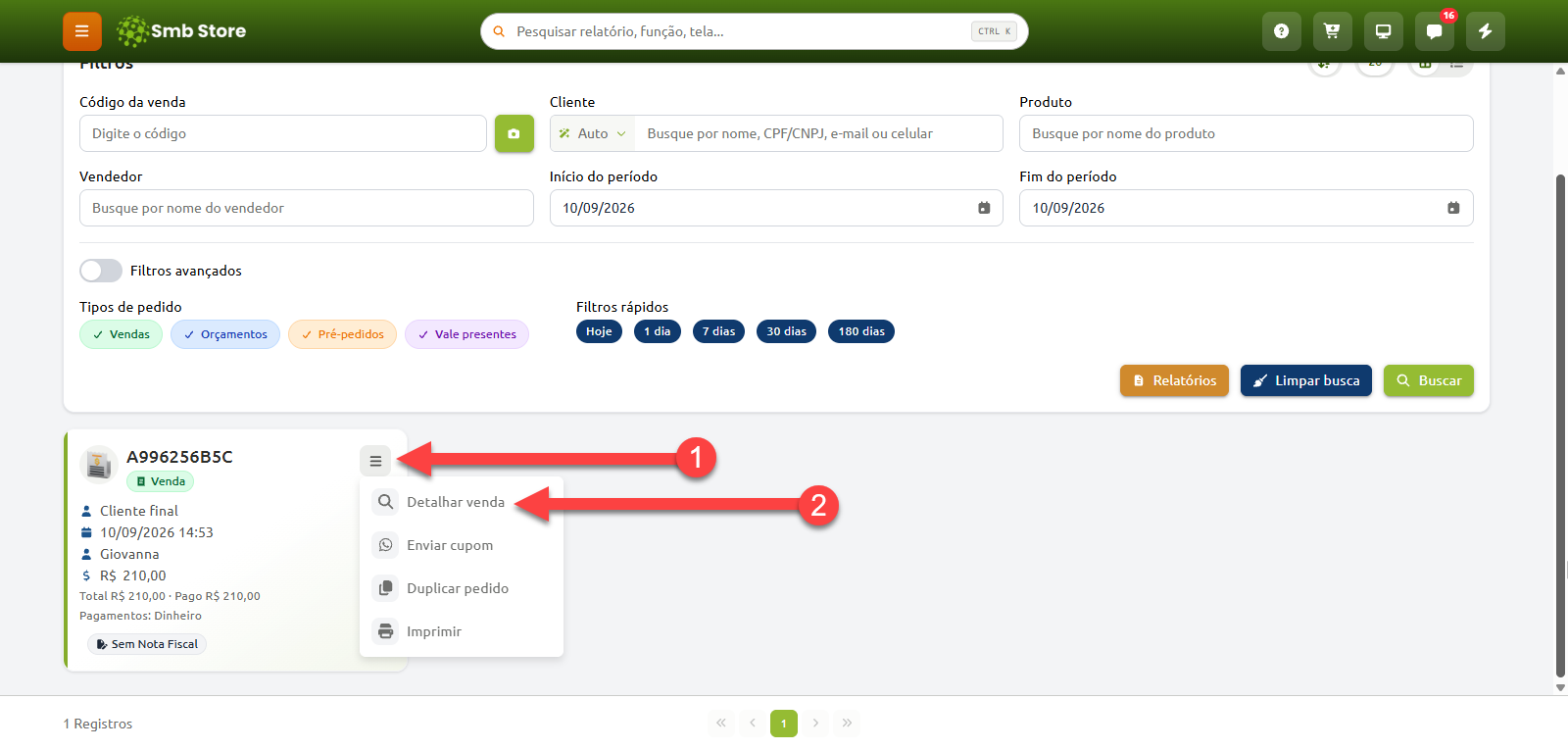Image resolution: width=1568 pixels, height=750 pixels.
Task: Select Enviar cupom from menu
Action: [462, 545]
